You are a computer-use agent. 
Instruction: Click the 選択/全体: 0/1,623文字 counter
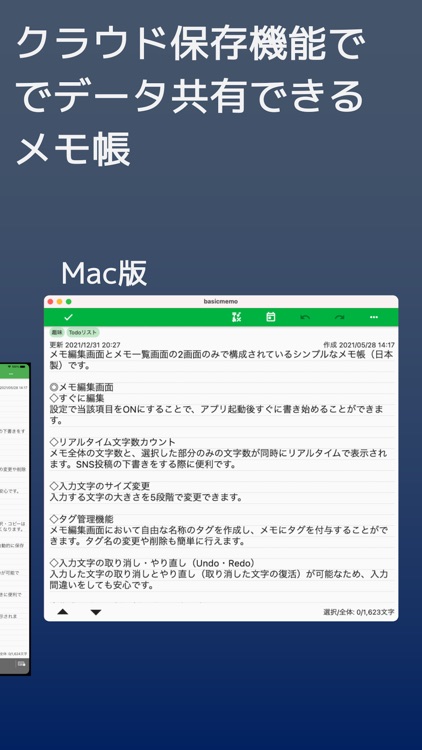359,612
